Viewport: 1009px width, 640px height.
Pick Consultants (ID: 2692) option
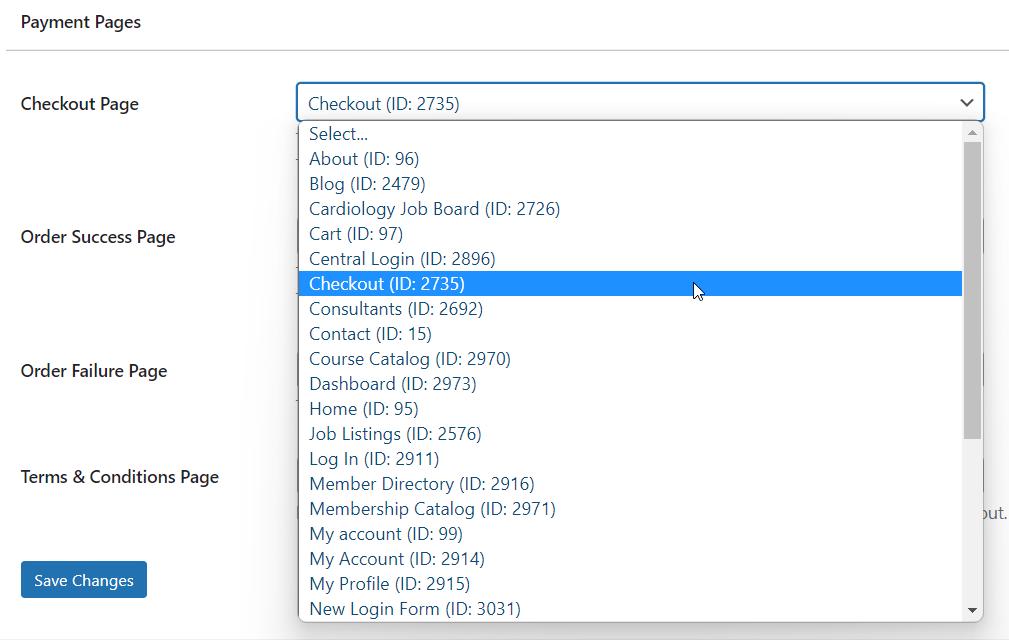coord(630,309)
